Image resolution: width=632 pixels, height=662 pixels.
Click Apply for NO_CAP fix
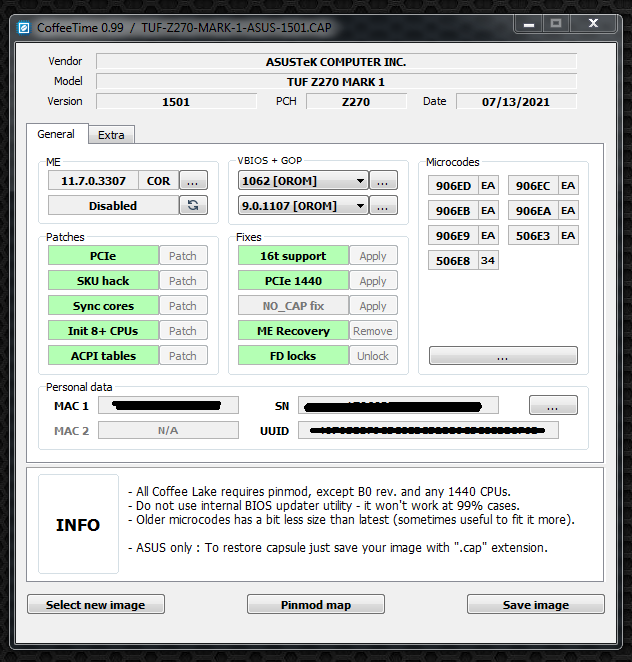pos(373,306)
